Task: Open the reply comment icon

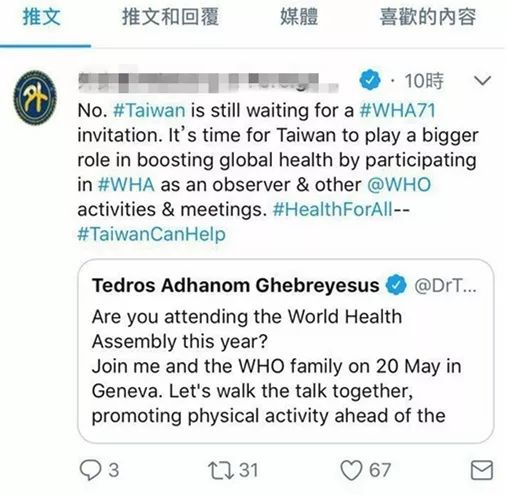Action: point(90,470)
